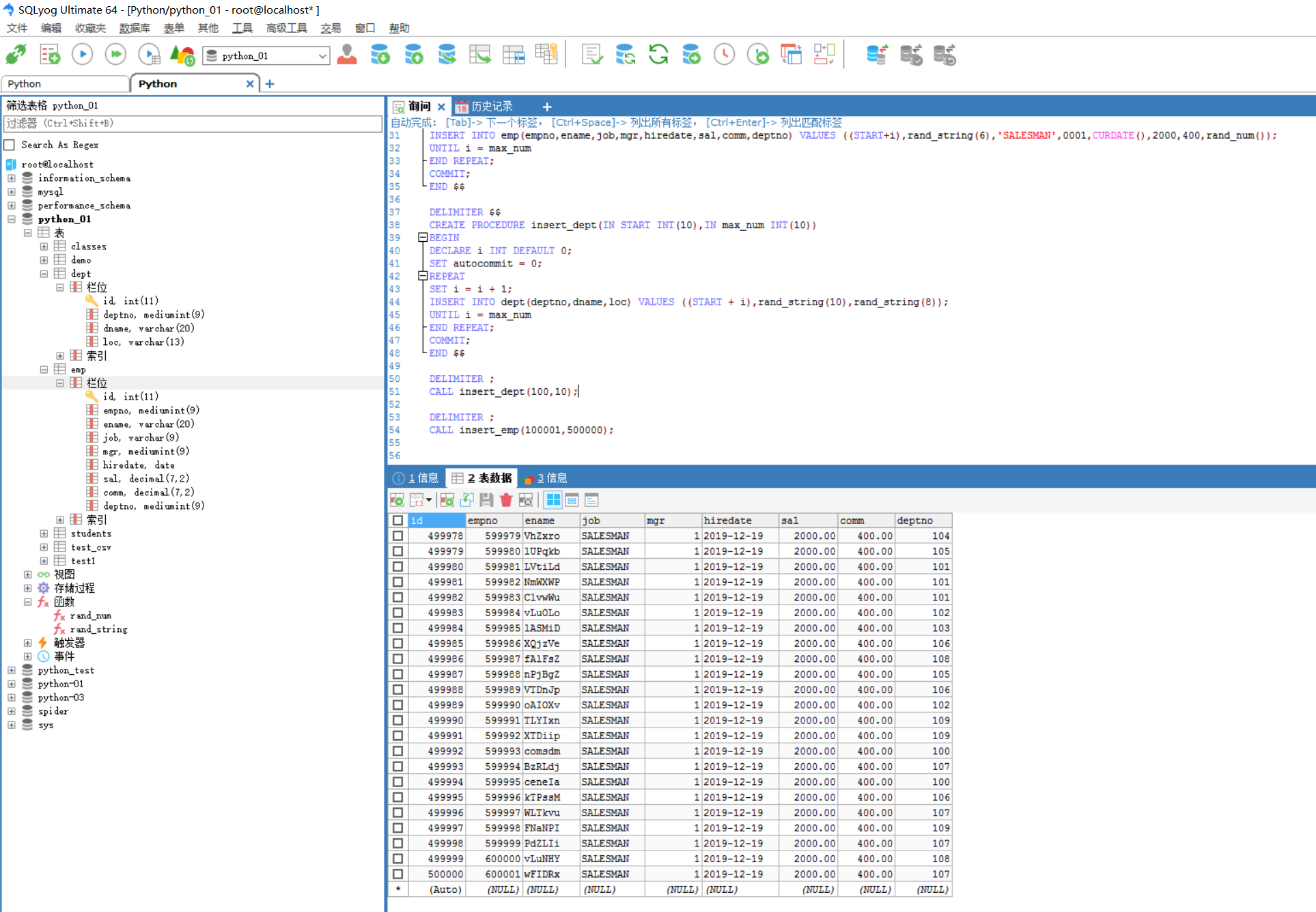Open the user manager icon
The image size is (1316, 912).
pos(347,54)
